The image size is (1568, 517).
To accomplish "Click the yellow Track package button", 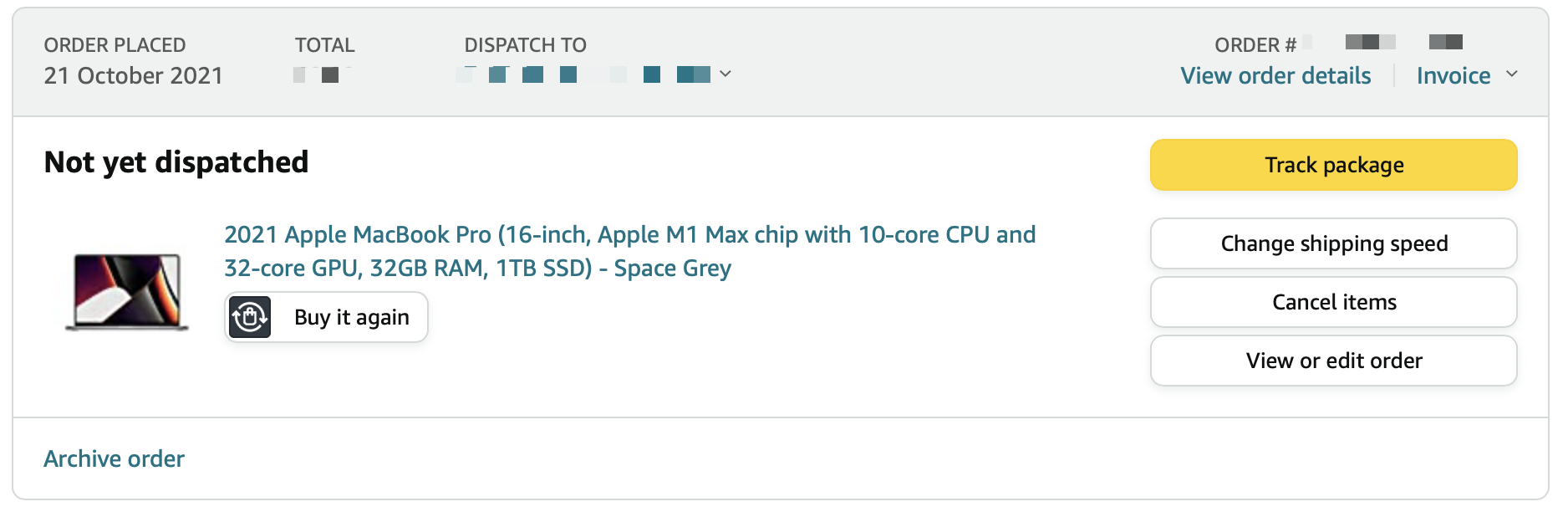I will (1333, 165).
